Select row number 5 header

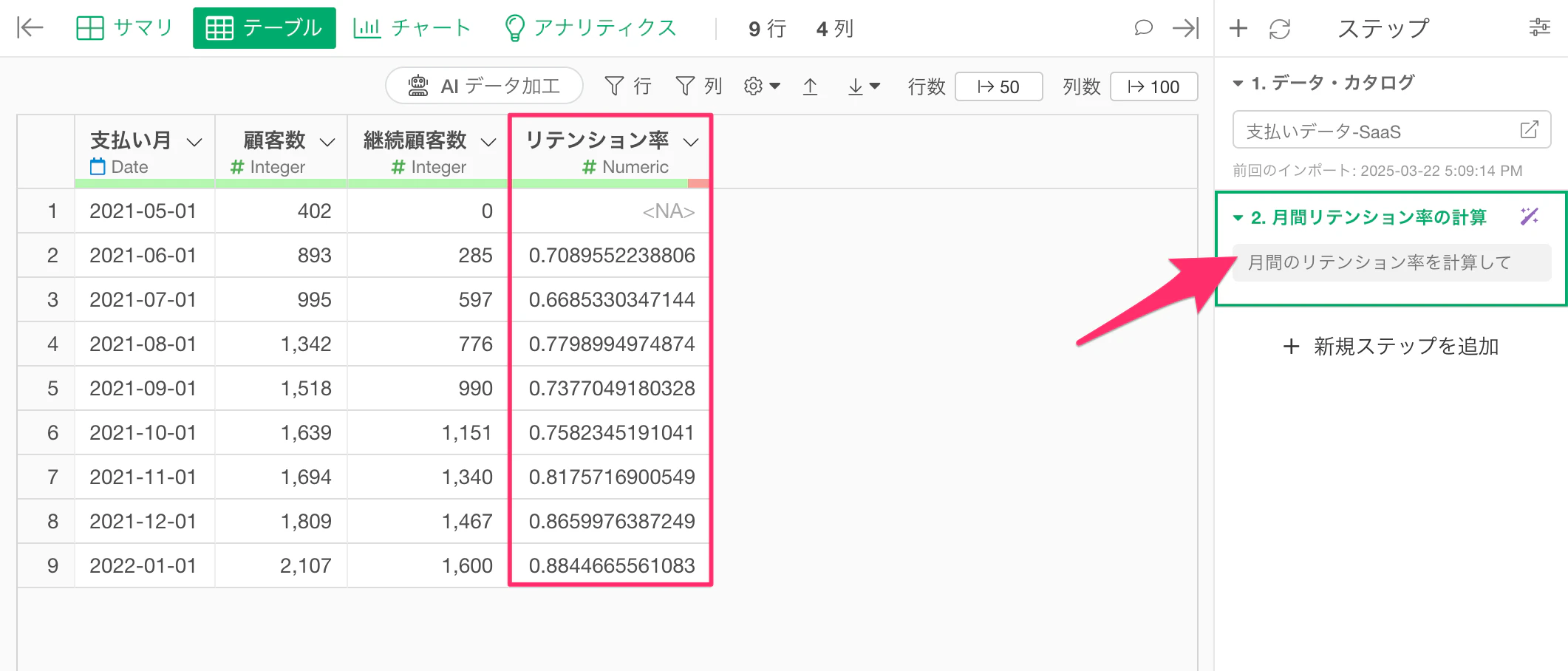click(x=46, y=389)
